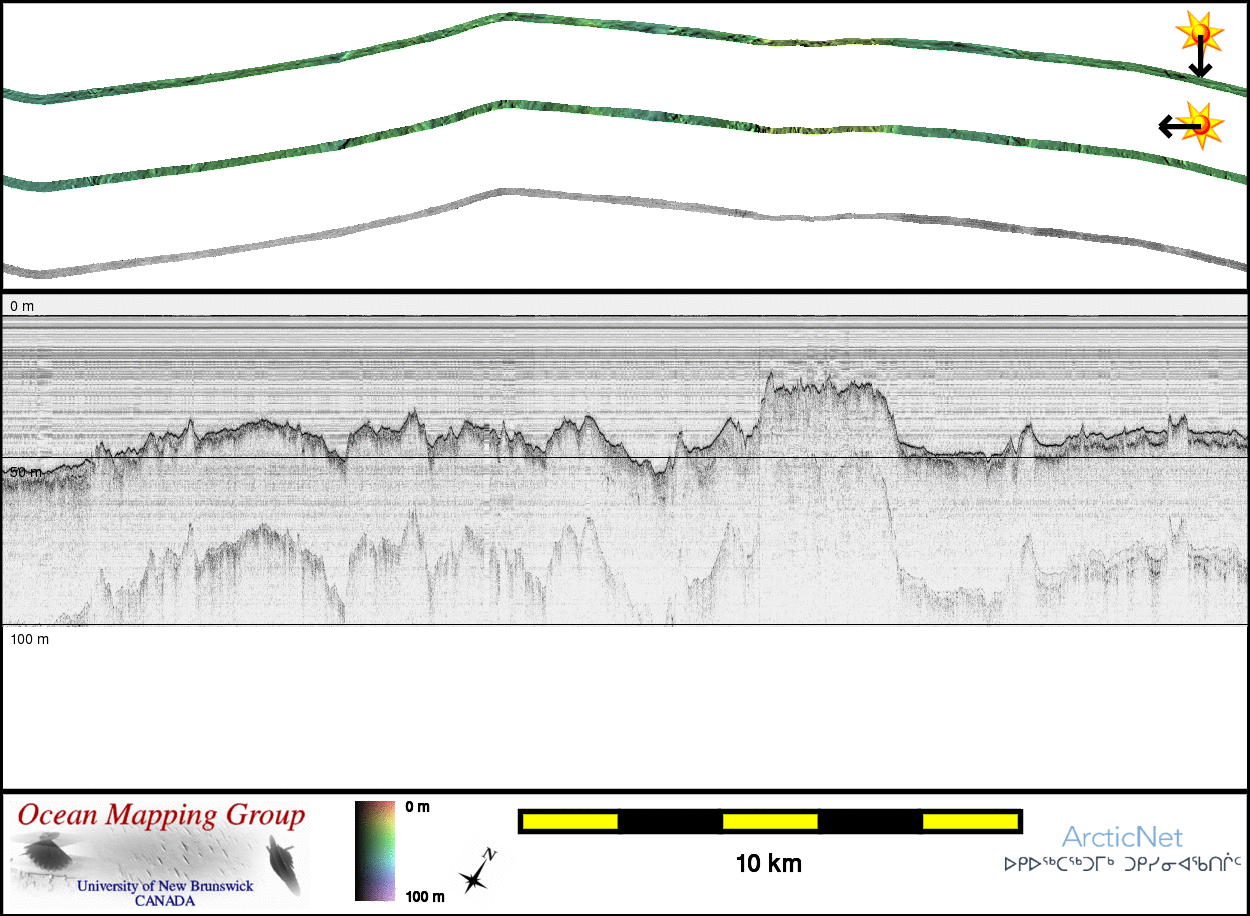Click the Inuktitut syllabics text under ArcticNet
1250x916 pixels.
(1122, 861)
